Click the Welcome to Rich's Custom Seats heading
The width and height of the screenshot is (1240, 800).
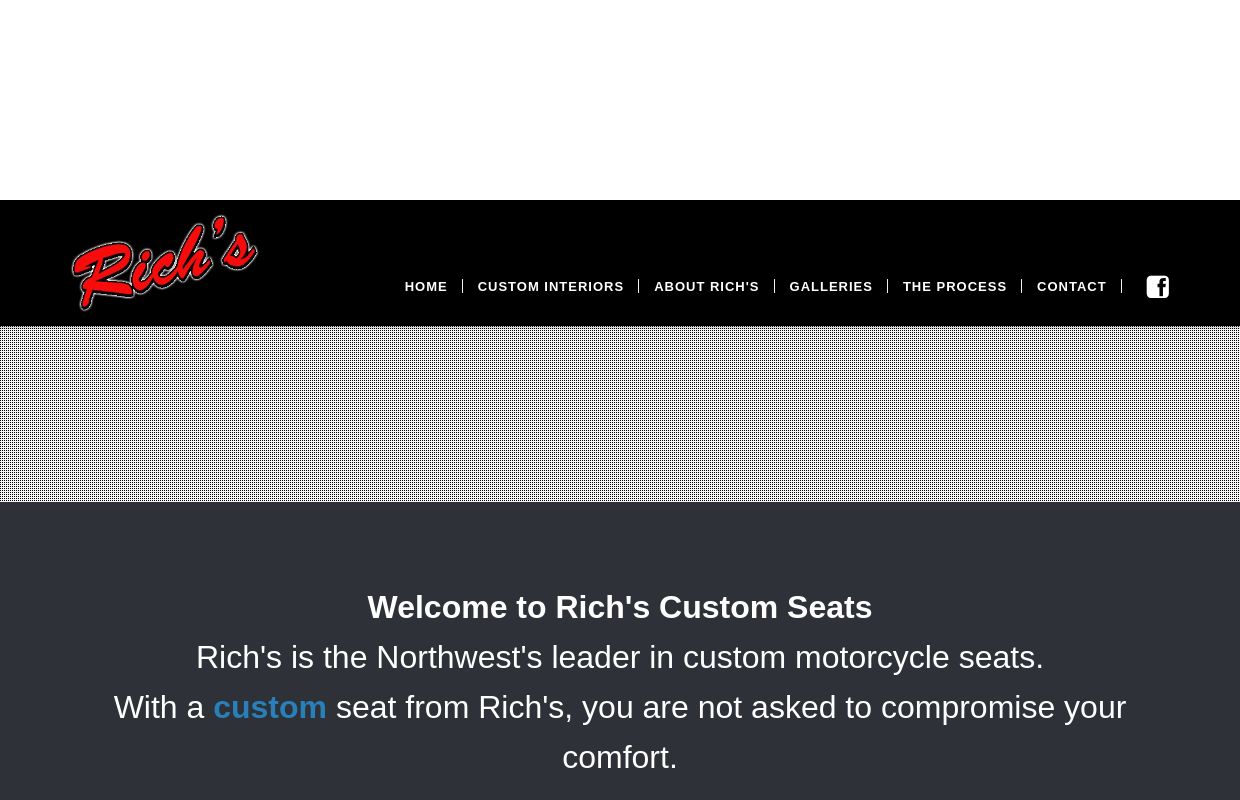point(620,607)
